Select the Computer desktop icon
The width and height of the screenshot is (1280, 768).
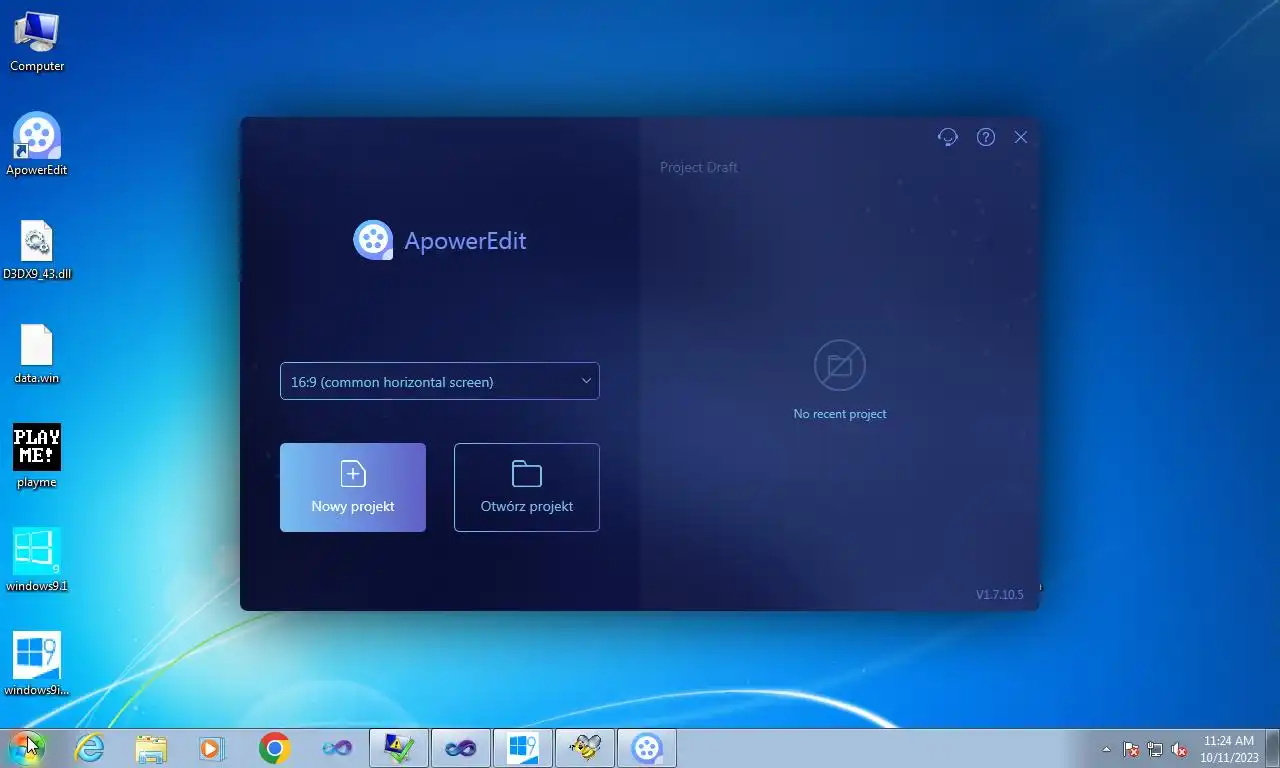pyautogui.click(x=37, y=42)
